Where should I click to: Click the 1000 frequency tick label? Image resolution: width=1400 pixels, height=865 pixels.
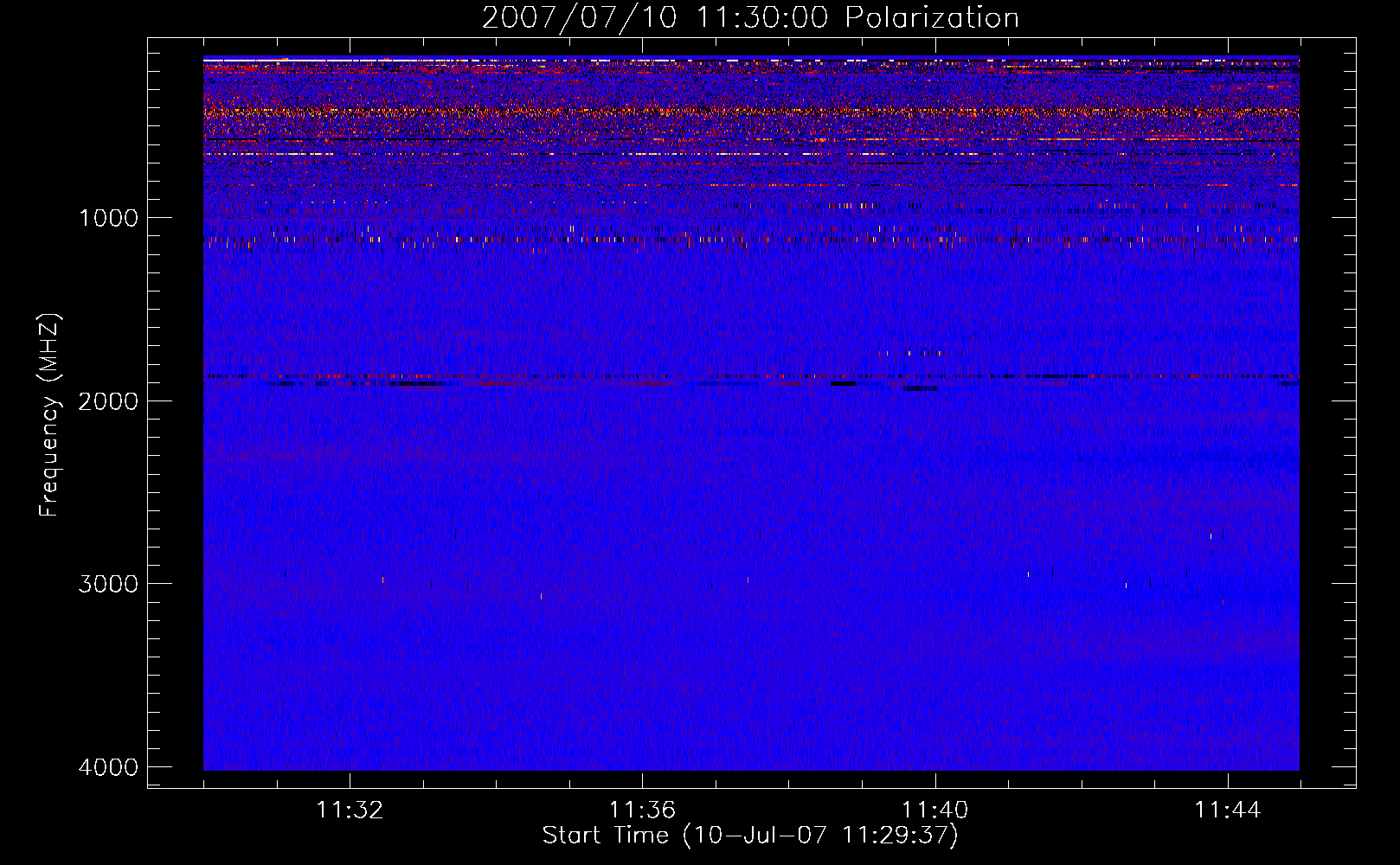(x=108, y=218)
